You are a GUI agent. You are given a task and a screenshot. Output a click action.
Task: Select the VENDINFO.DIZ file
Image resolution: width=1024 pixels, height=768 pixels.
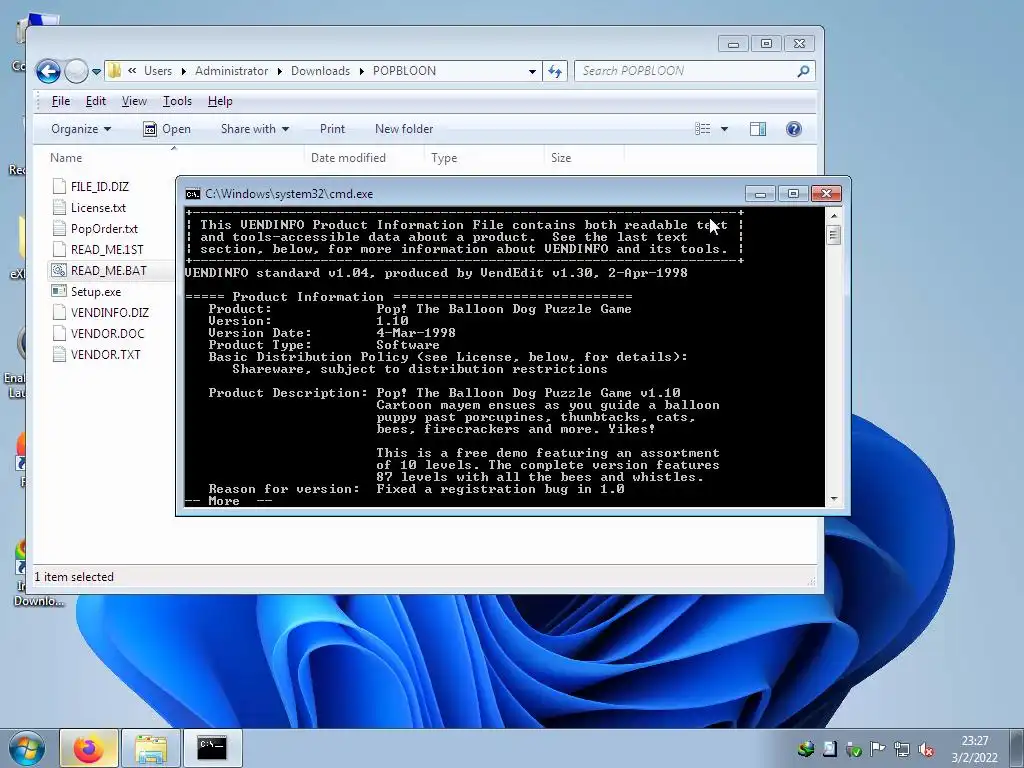pyautogui.click(x=110, y=312)
